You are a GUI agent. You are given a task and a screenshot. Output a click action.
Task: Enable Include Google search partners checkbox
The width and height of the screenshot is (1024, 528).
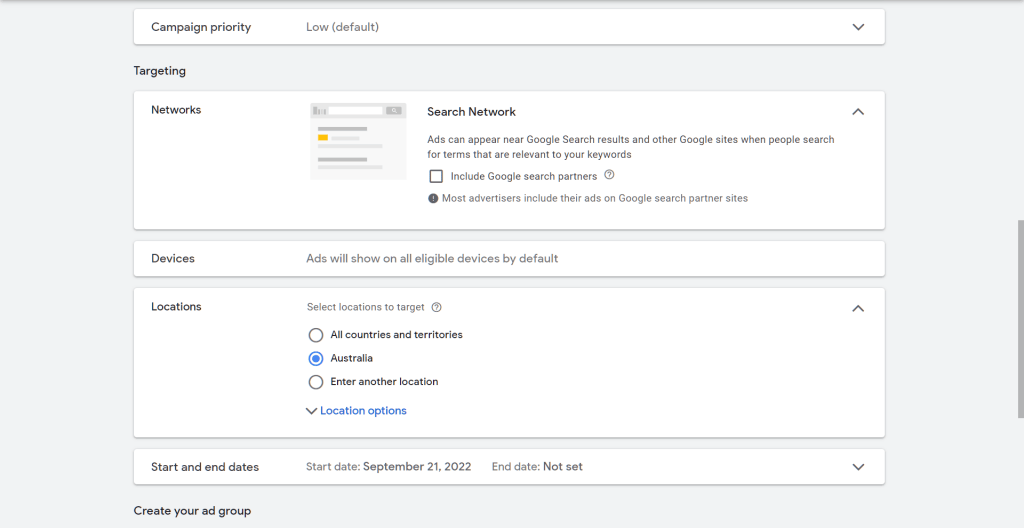[436, 176]
